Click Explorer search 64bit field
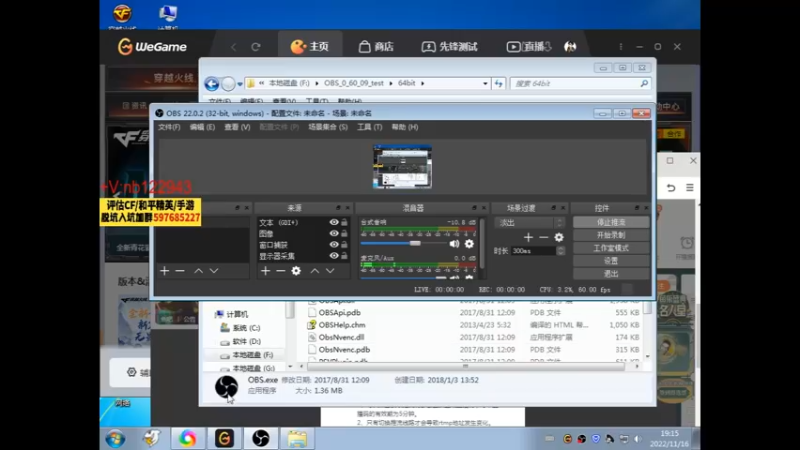 (x=580, y=83)
